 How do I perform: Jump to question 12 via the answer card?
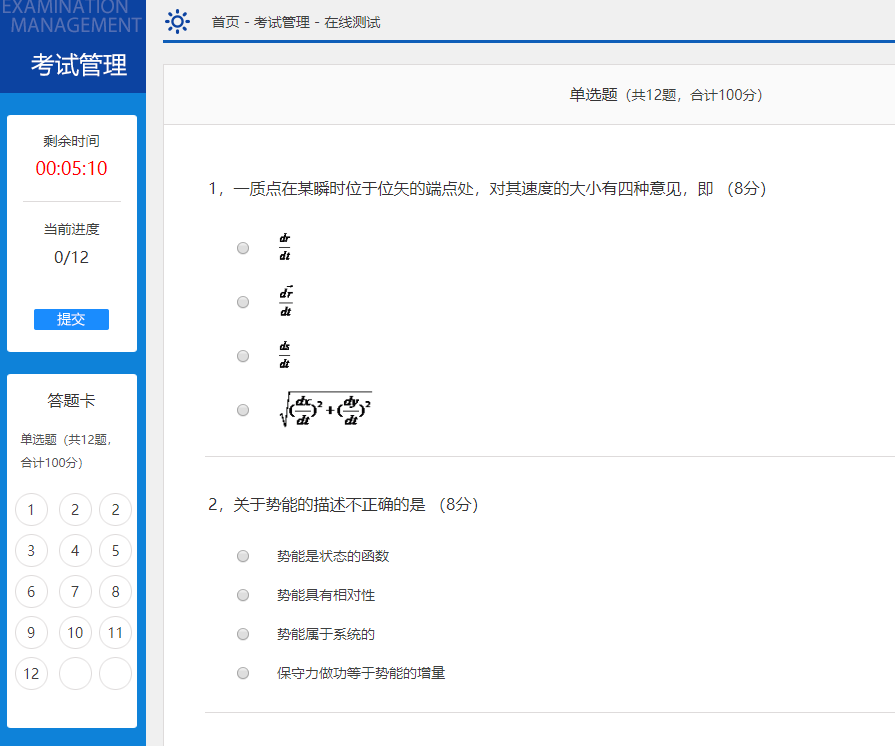[31, 673]
